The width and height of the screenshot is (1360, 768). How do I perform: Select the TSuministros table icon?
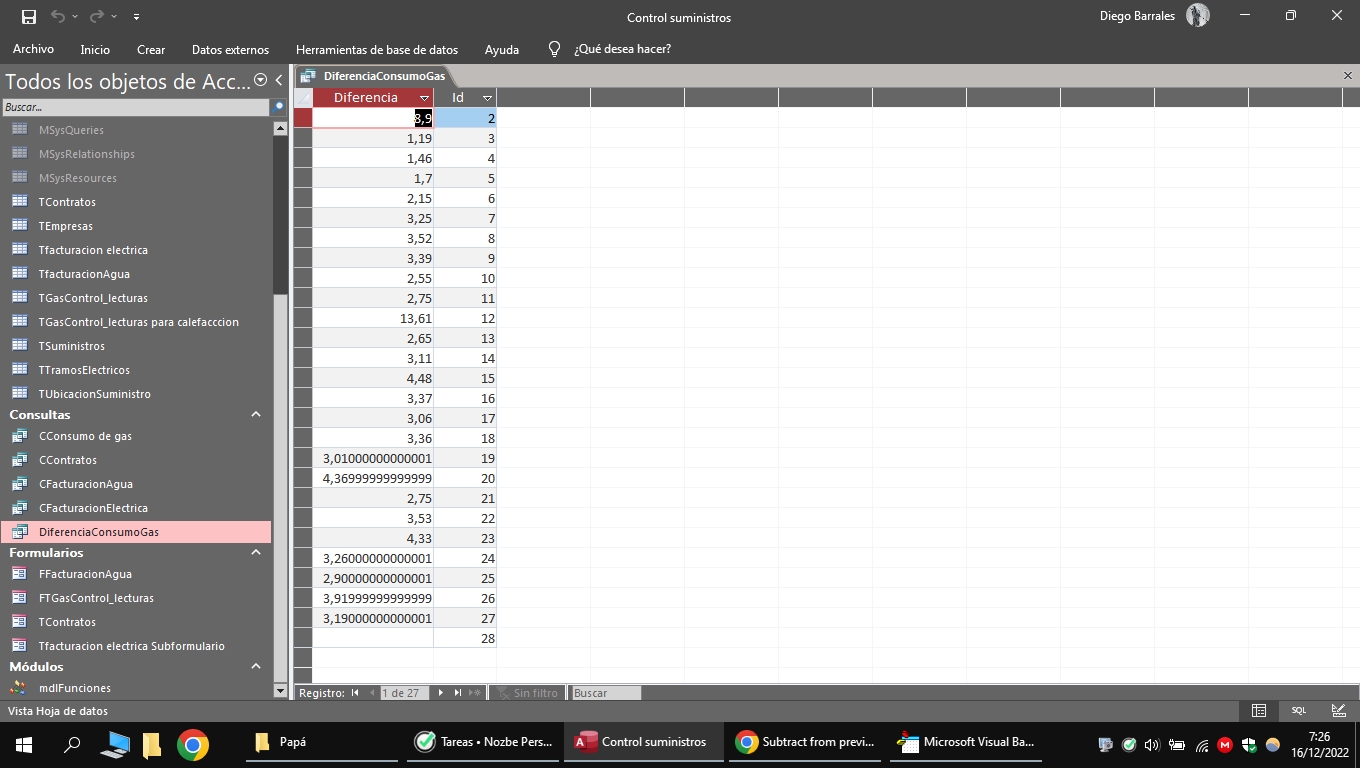[19, 345]
